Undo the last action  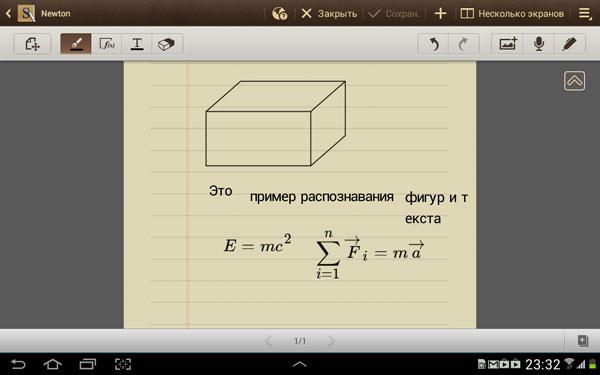pyautogui.click(x=433, y=44)
